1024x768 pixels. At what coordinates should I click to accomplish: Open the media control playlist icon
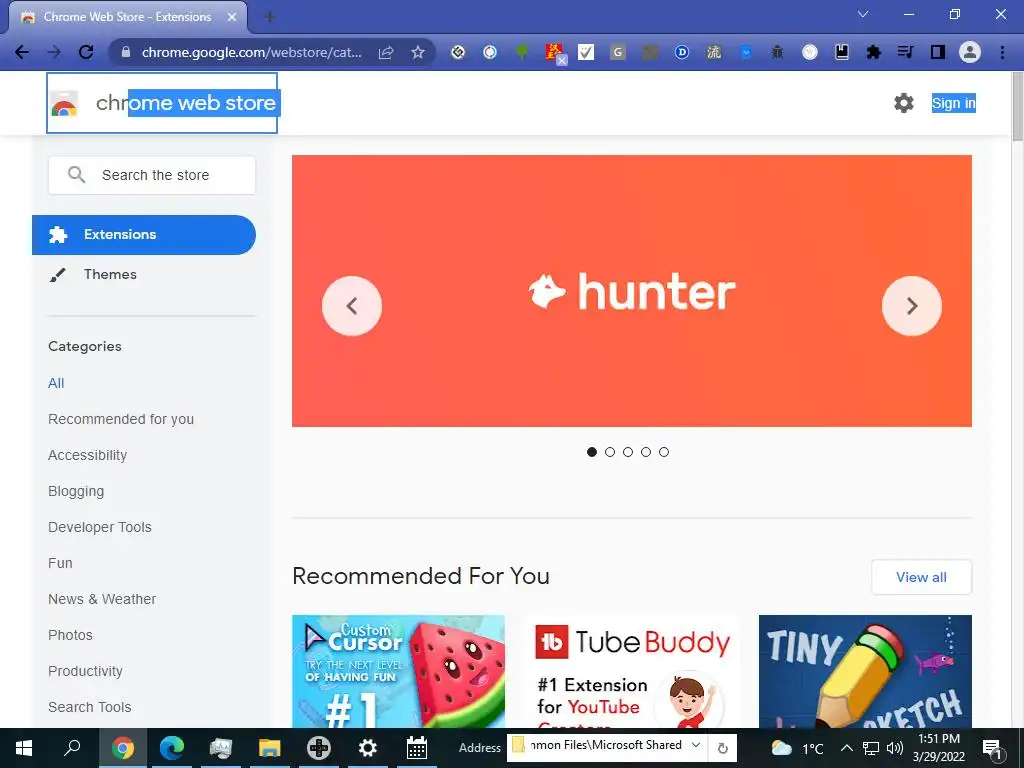coord(905,52)
